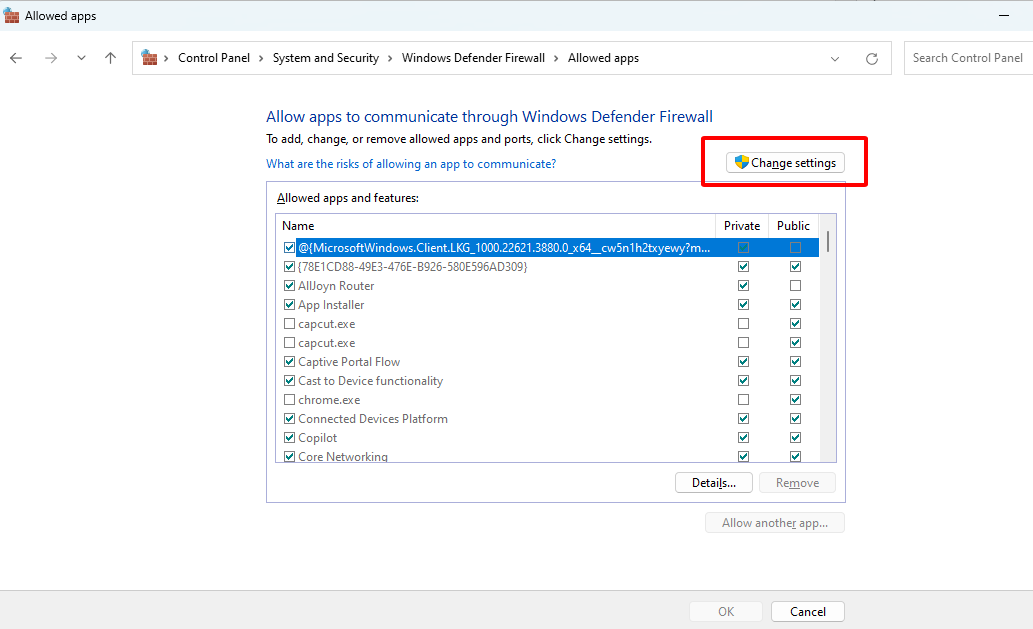Expand chevron after Control Panel breadcrumb
1033x629 pixels.
pyautogui.click(x=261, y=59)
